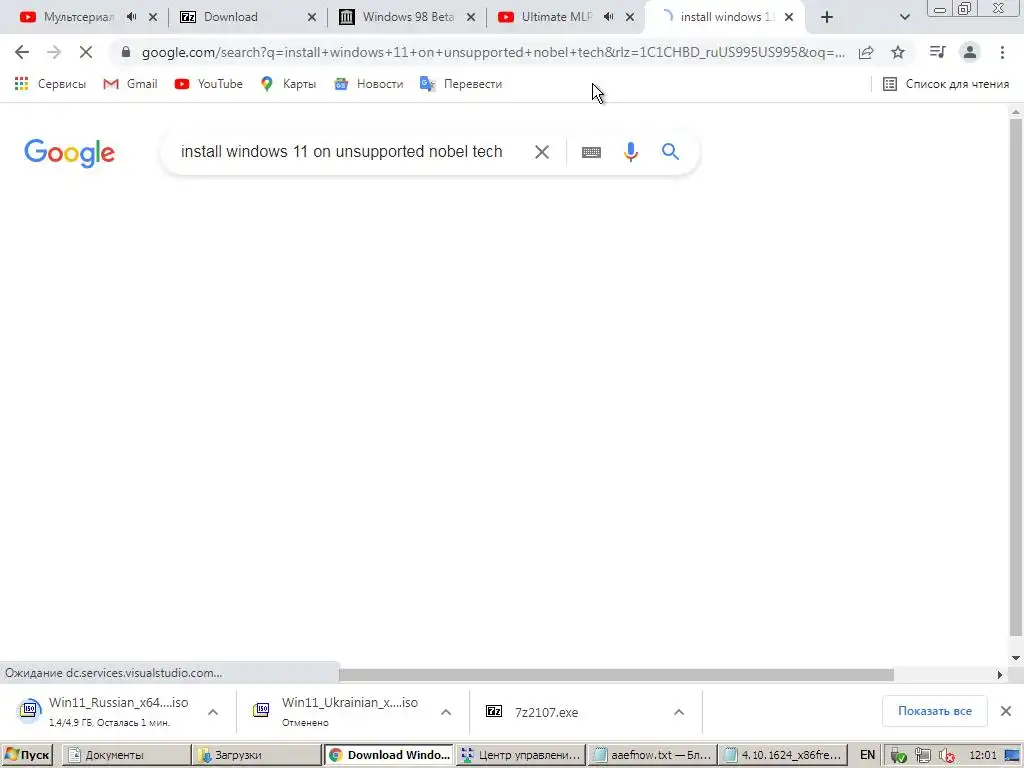Viewport: 1024px width, 768px height.
Task: Go back using the browser back arrow
Action: 22,52
